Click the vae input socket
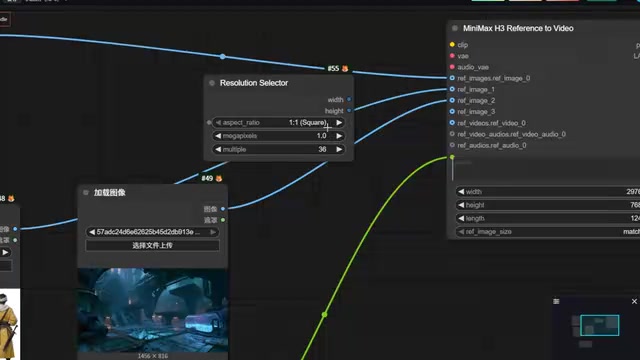 pos(452,56)
